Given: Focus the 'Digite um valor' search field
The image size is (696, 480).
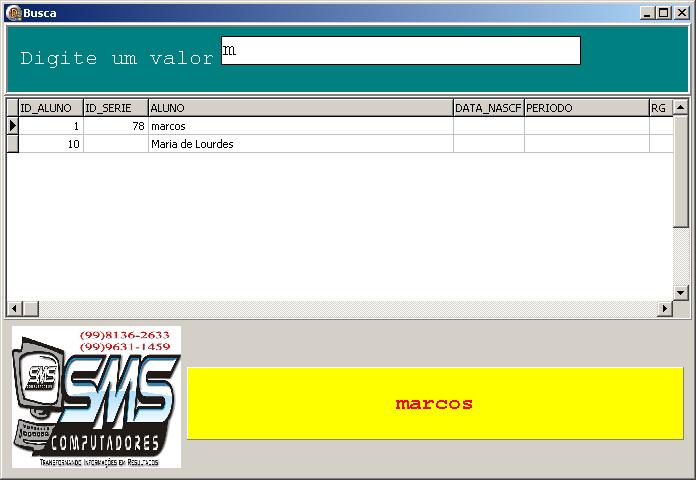Looking at the screenshot, I should point(400,51).
